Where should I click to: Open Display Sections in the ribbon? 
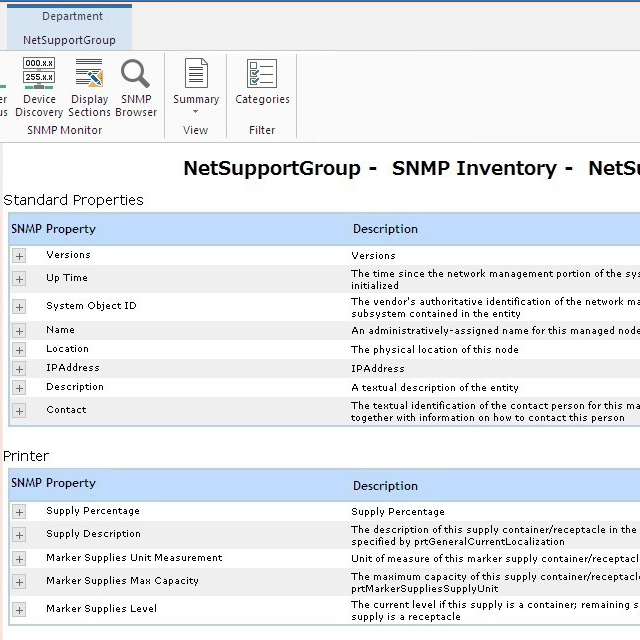point(89,87)
